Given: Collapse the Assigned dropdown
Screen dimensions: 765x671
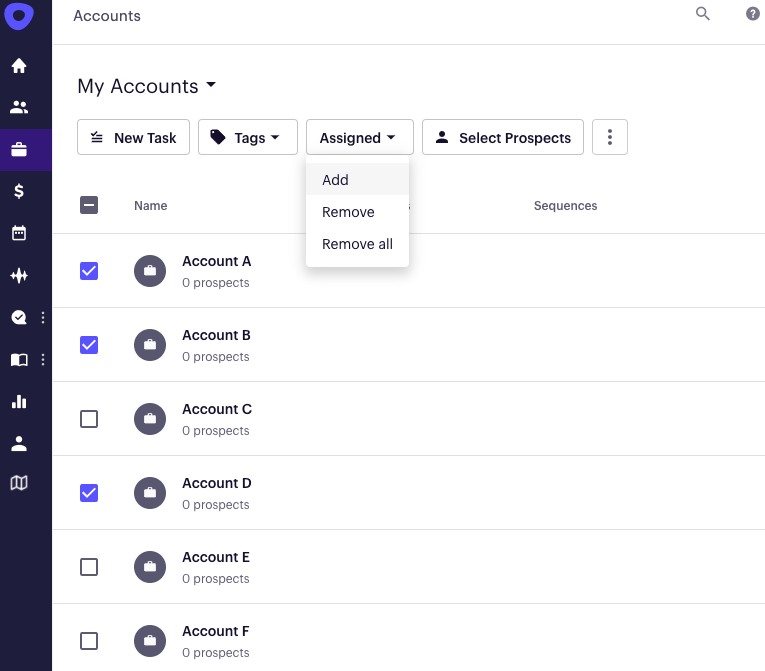Looking at the screenshot, I should (360, 137).
